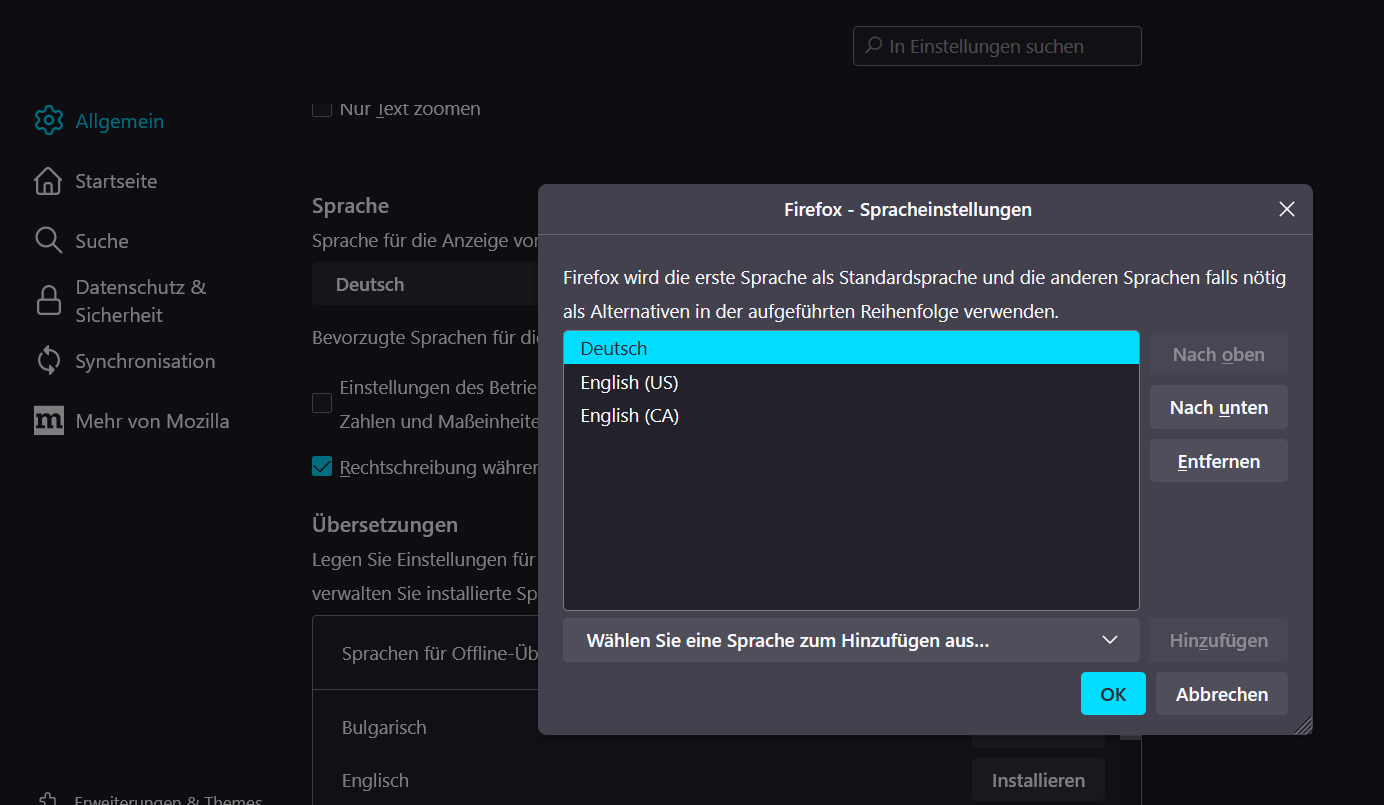1384x805 pixels.
Task: Select English (CA) in the language list
Action: point(851,415)
